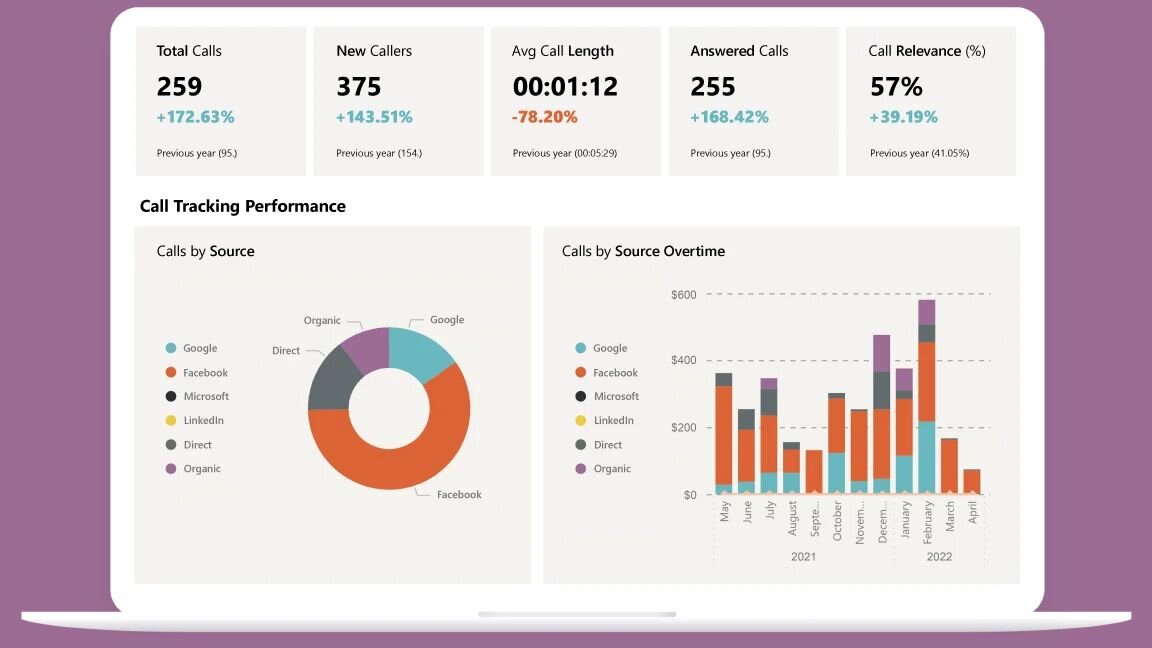Select Microsoft legend entry in Source Overtime chart
Image resolution: width=1152 pixels, height=648 pixels.
coord(615,397)
